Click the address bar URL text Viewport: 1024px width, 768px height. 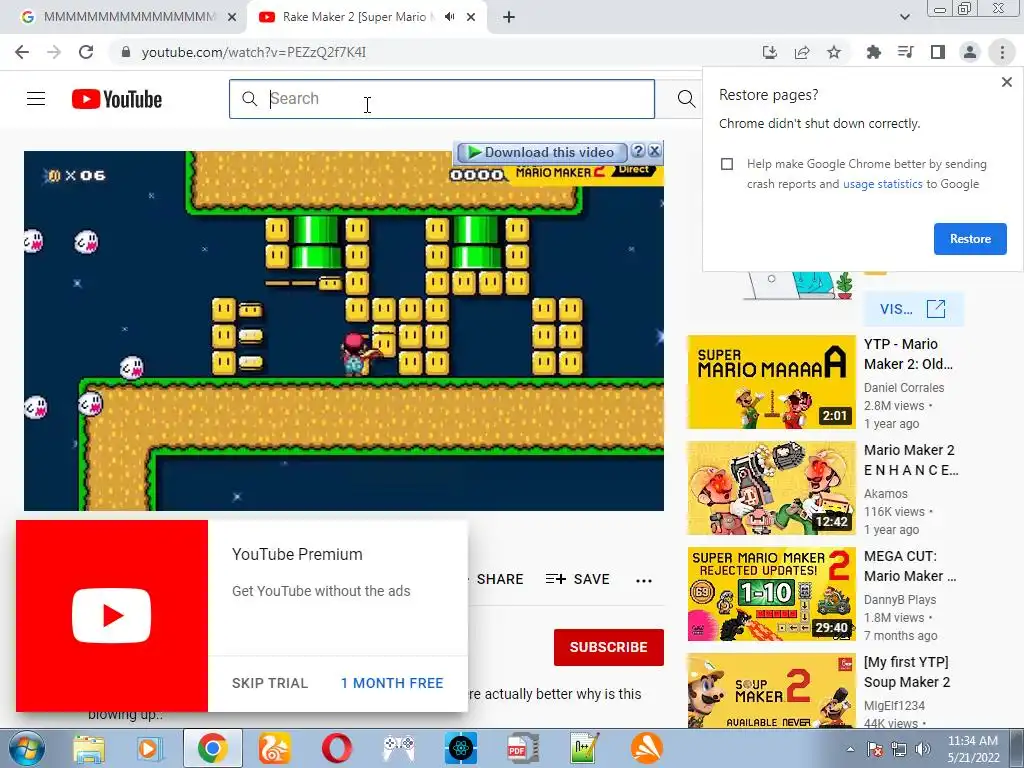253,52
